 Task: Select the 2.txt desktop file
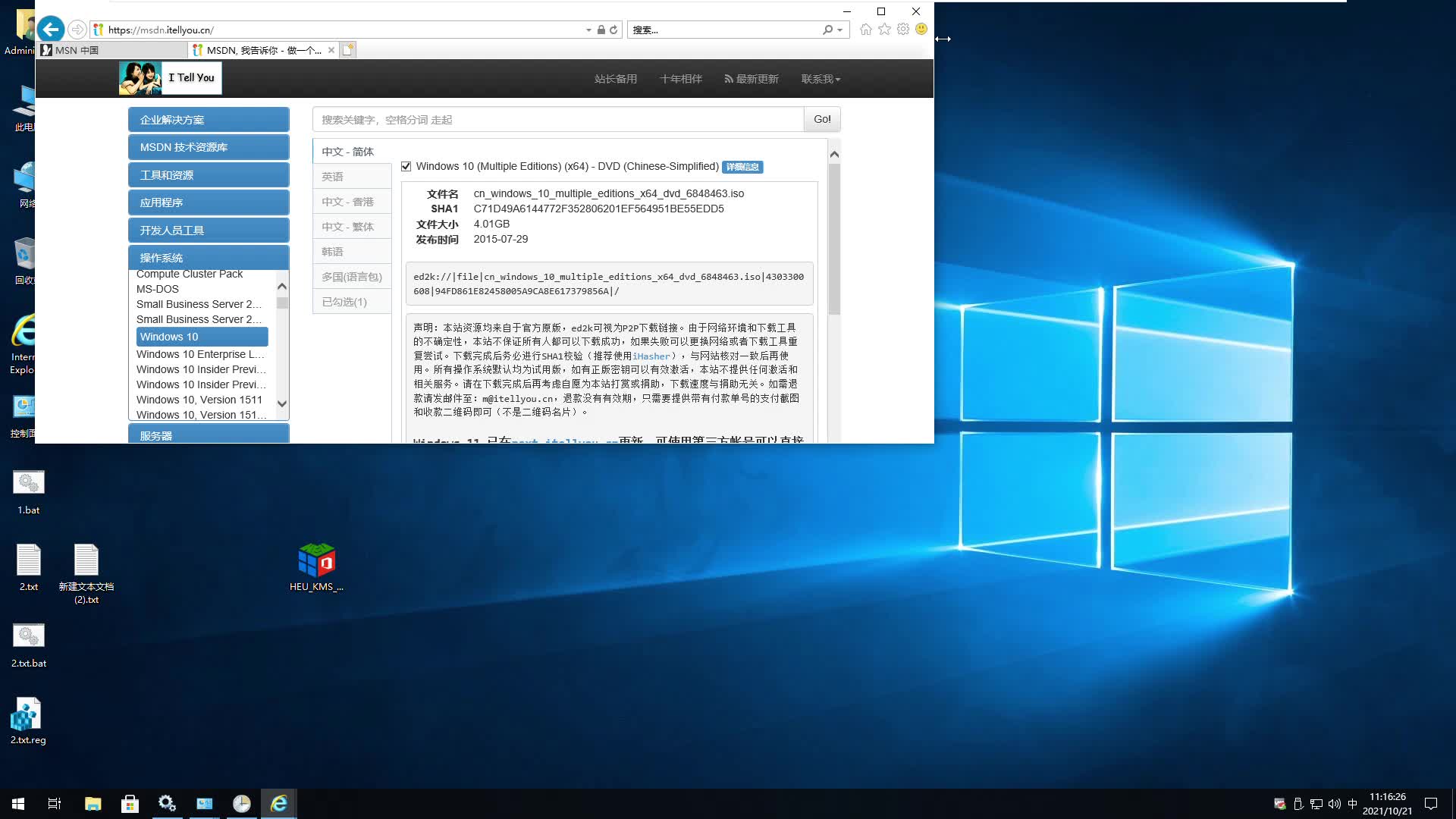coord(29,567)
